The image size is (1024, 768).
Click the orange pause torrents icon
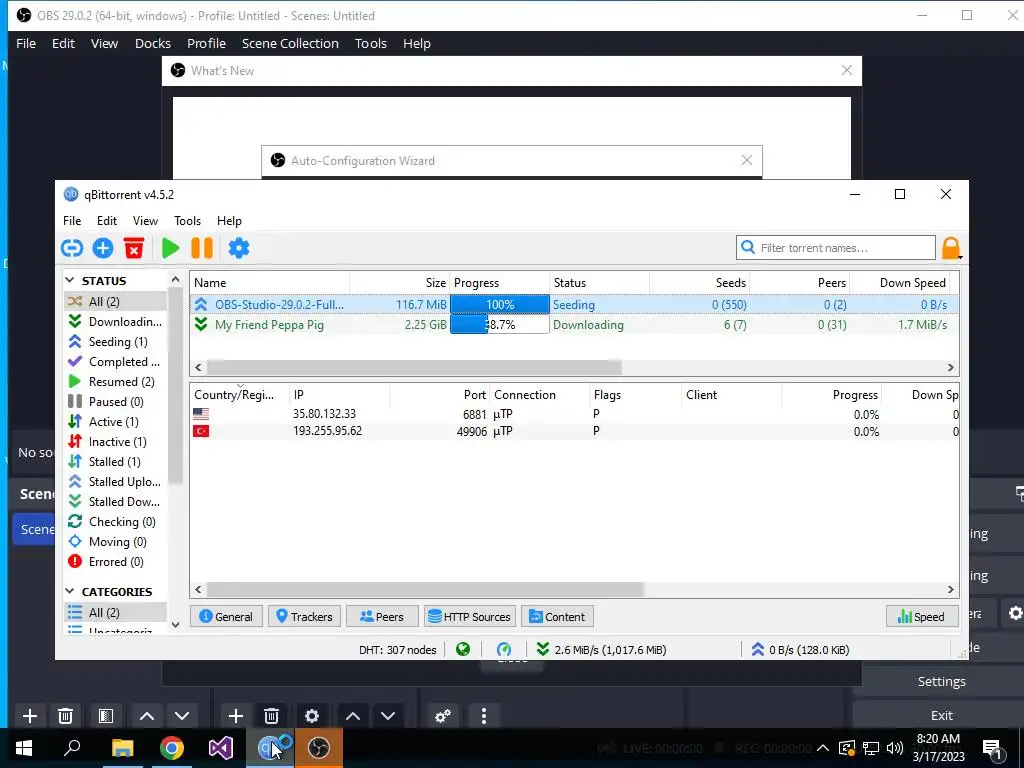tap(202, 248)
